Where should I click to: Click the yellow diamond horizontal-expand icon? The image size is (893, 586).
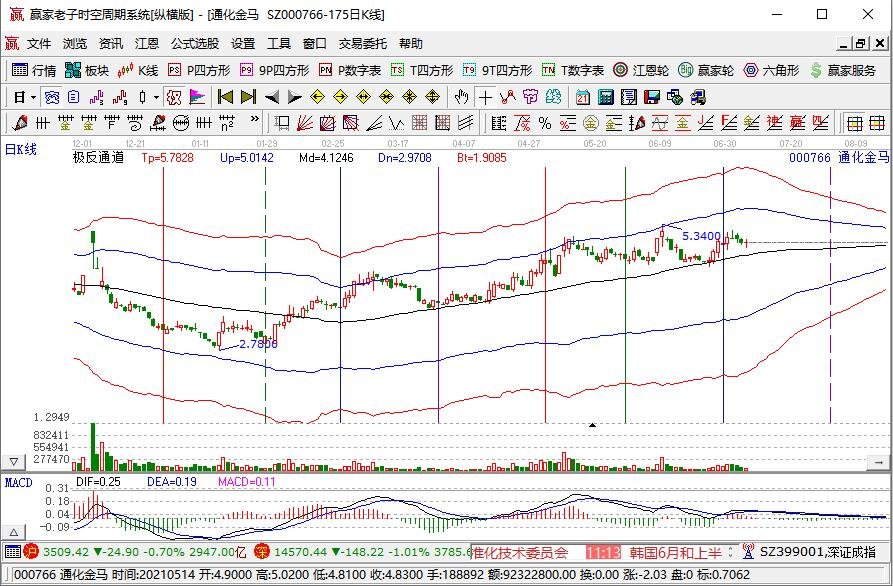363,97
